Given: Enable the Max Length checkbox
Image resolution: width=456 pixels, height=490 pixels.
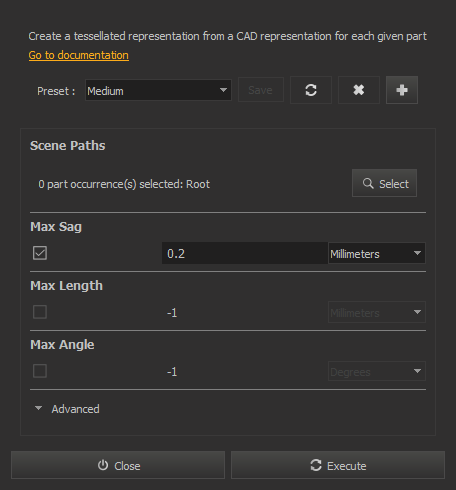Looking at the screenshot, I should 40,312.
